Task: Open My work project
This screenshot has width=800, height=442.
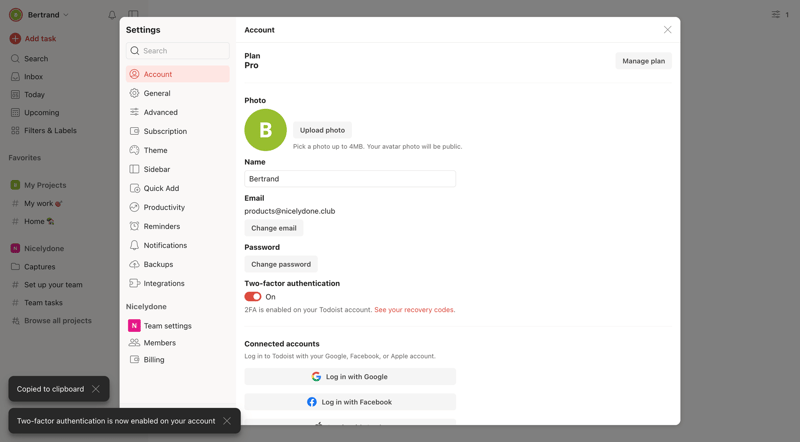Action: 43,203
